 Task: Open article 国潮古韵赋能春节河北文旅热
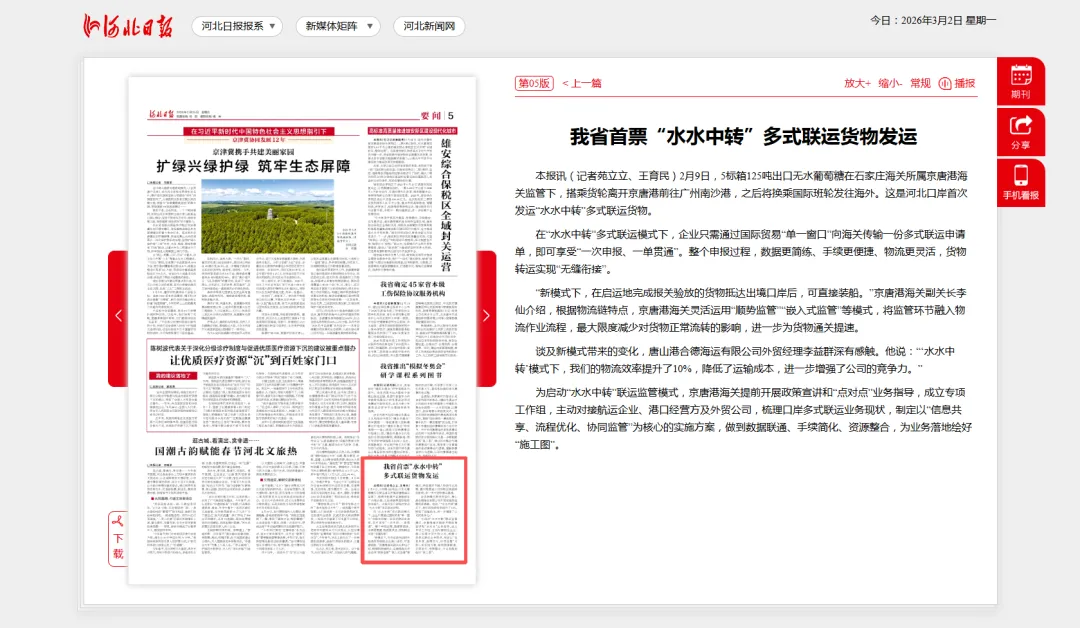226,450
